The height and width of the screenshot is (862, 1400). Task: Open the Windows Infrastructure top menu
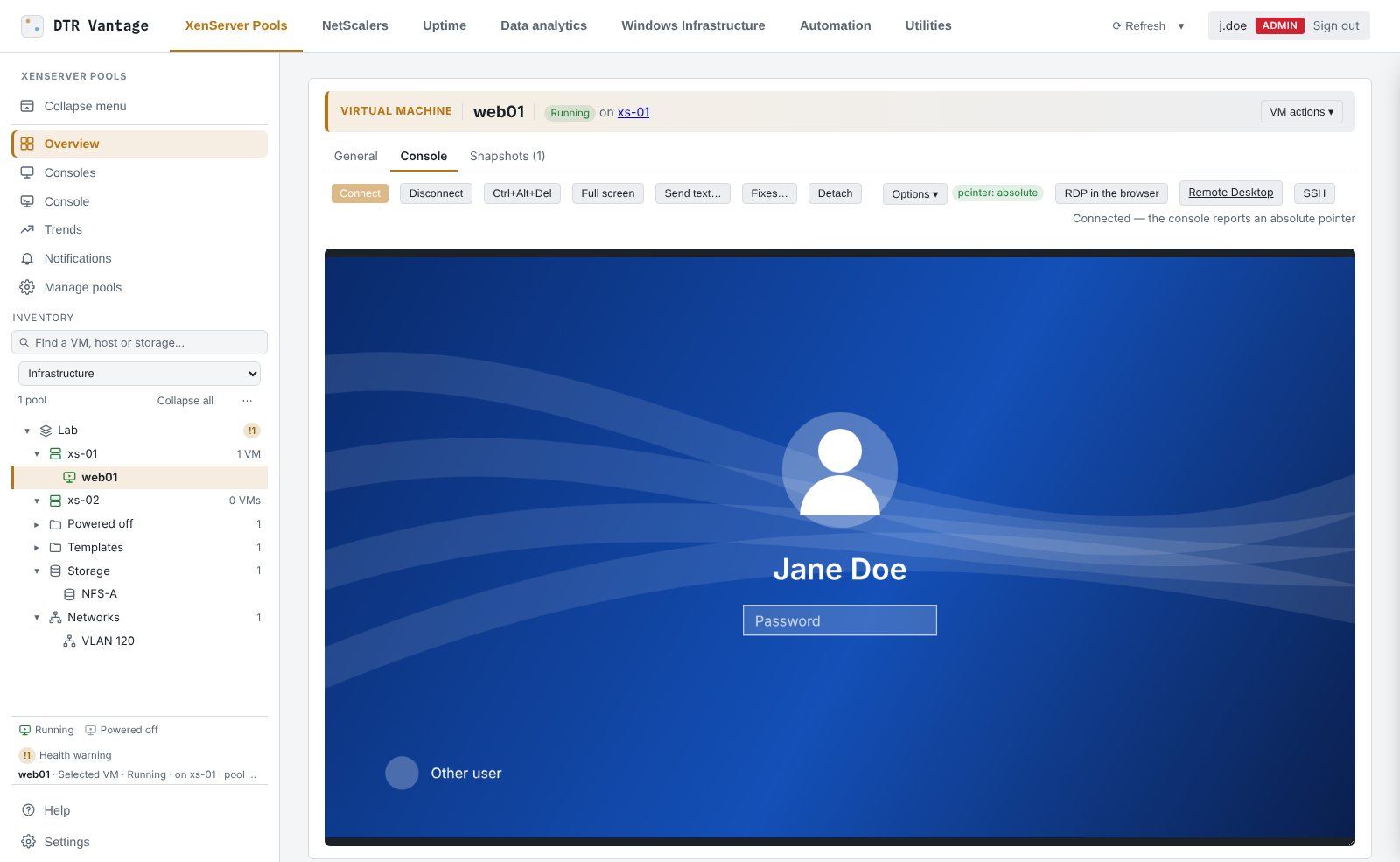(693, 25)
